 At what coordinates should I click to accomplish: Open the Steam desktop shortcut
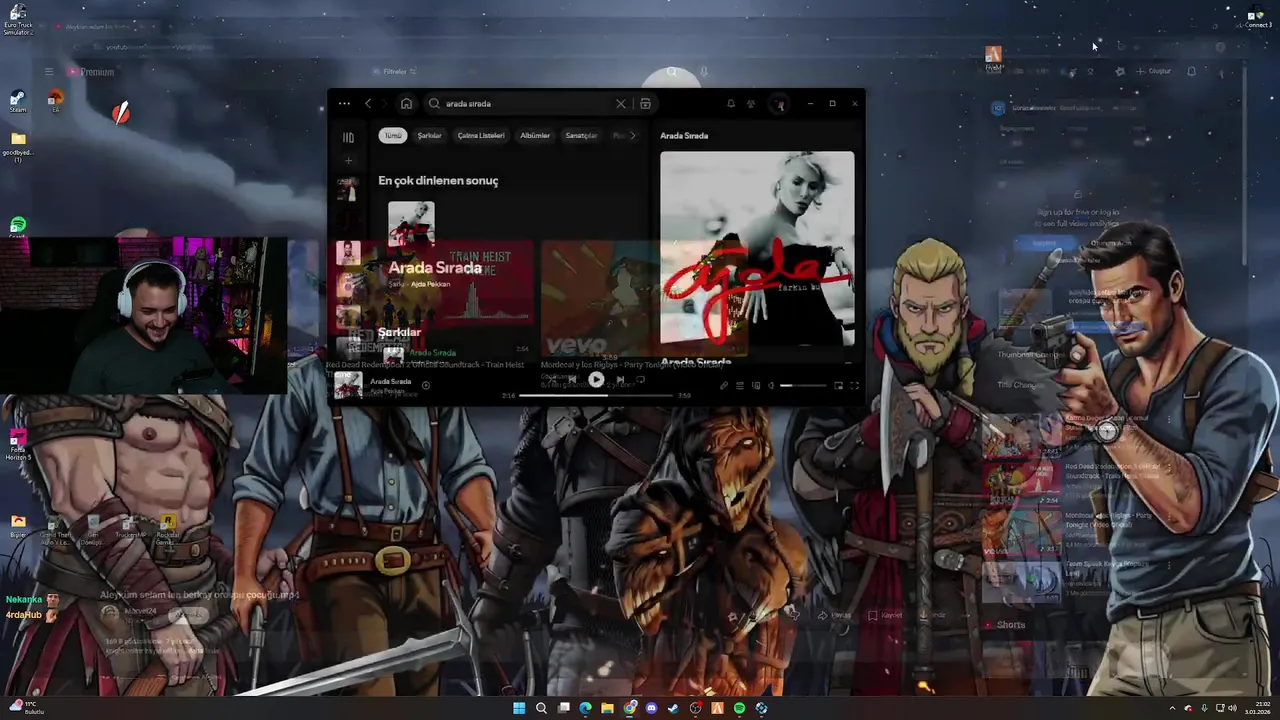tap(17, 101)
